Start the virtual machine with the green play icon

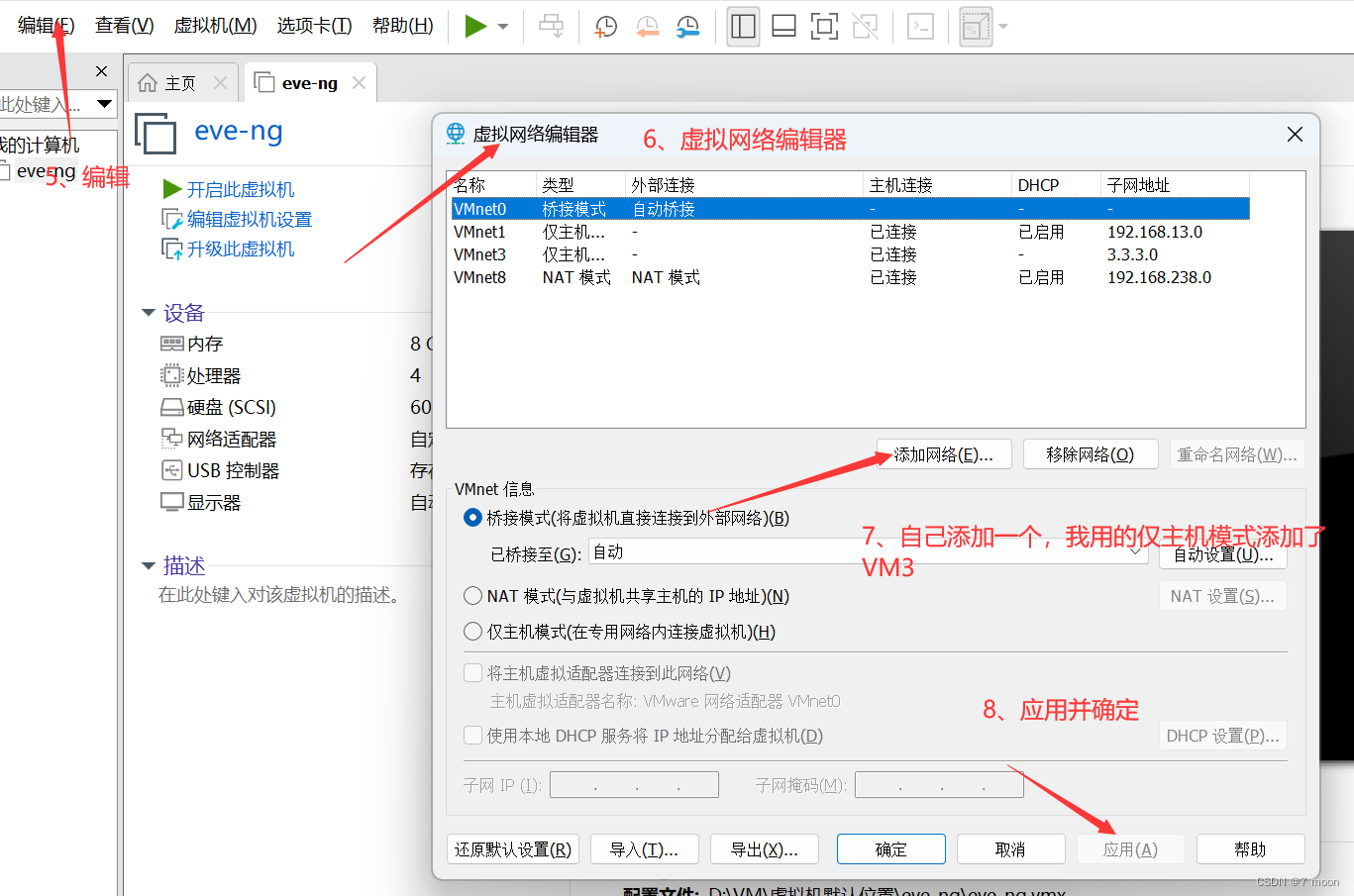[475, 26]
